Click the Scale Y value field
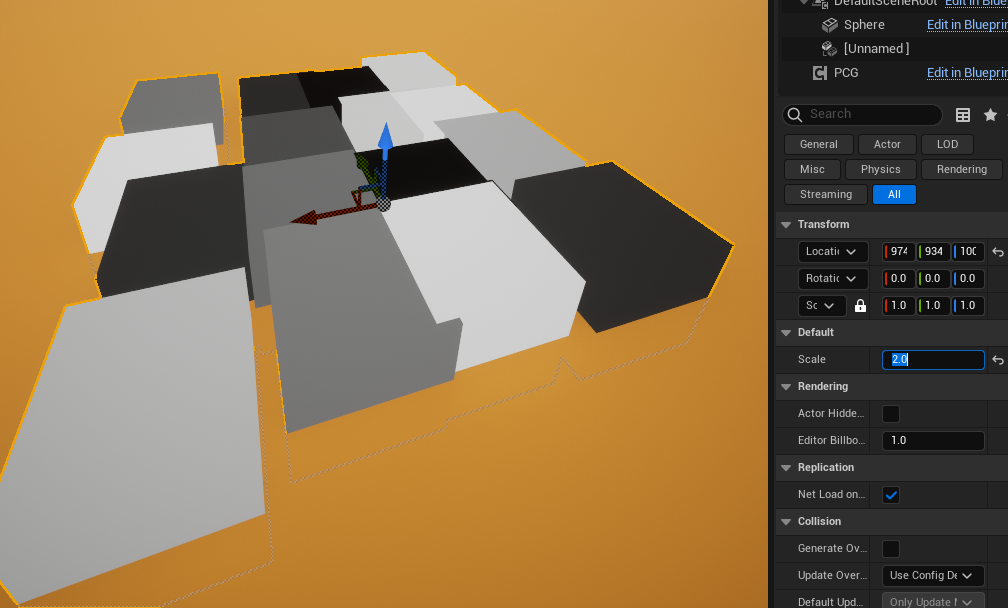The width and height of the screenshot is (1008, 608). 933,306
